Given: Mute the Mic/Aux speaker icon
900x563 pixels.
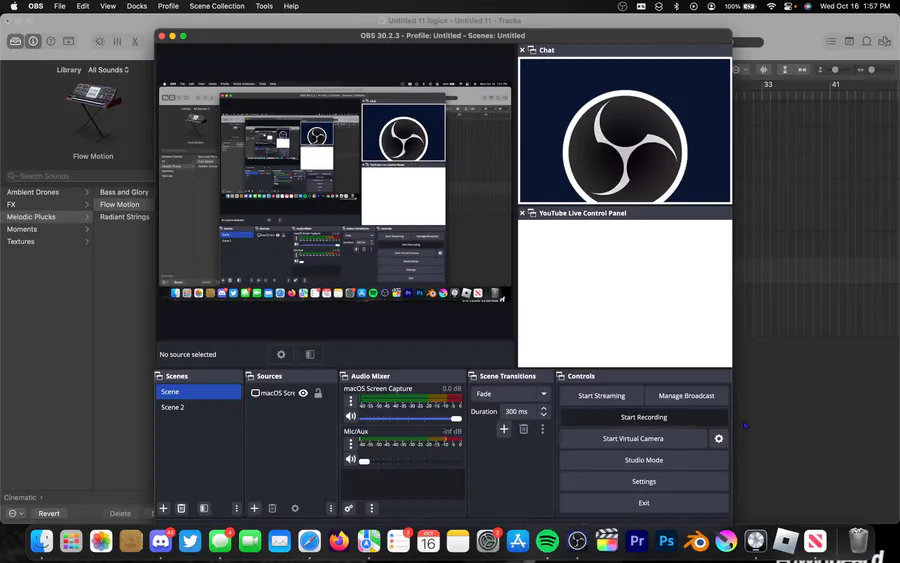Looking at the screenshot, I should (350, 460).
